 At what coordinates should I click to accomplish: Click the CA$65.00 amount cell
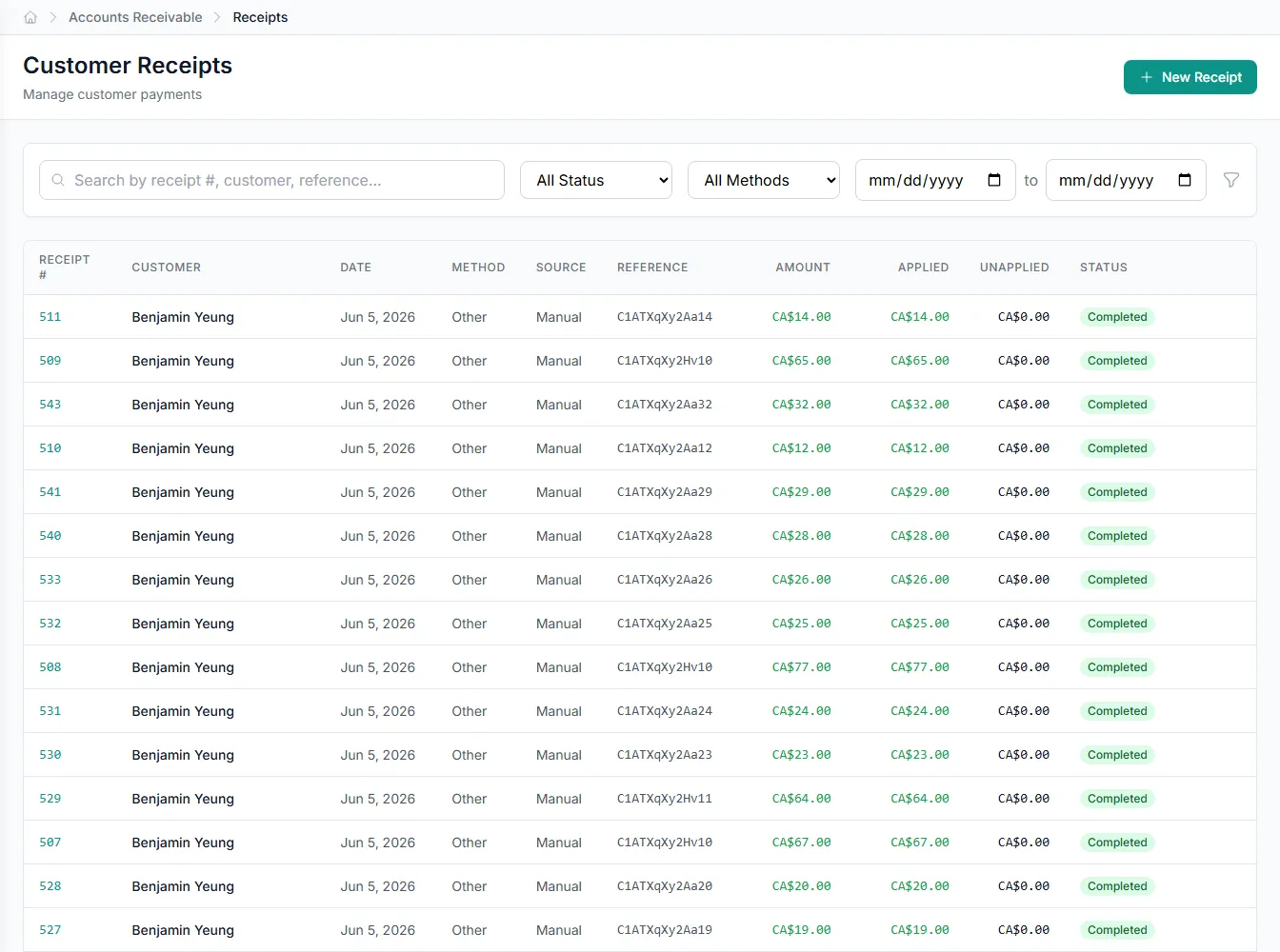pos(802,361)
